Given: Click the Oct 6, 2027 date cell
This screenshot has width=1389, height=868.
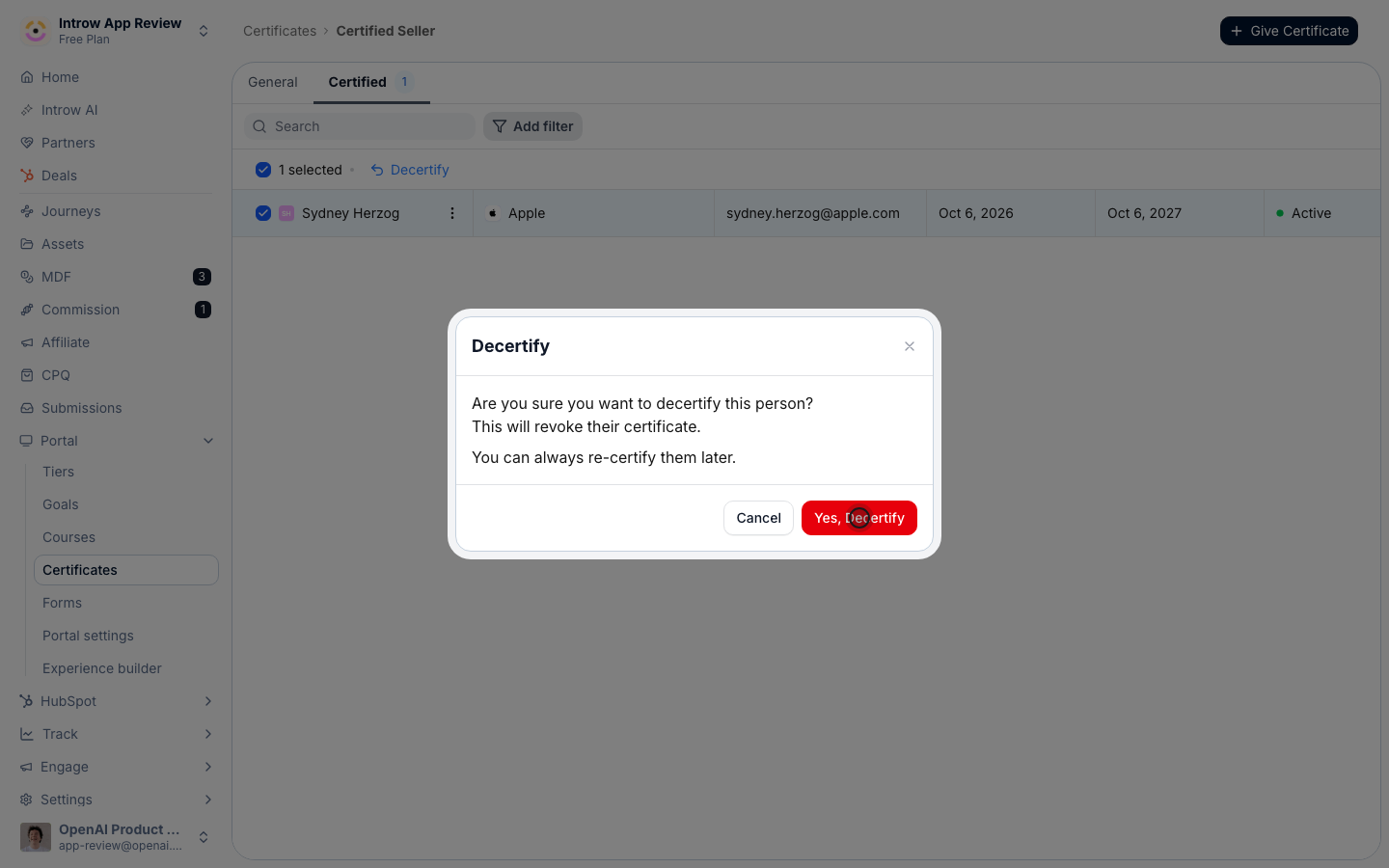Looking at the screenshot, I should pos(1180,213).
